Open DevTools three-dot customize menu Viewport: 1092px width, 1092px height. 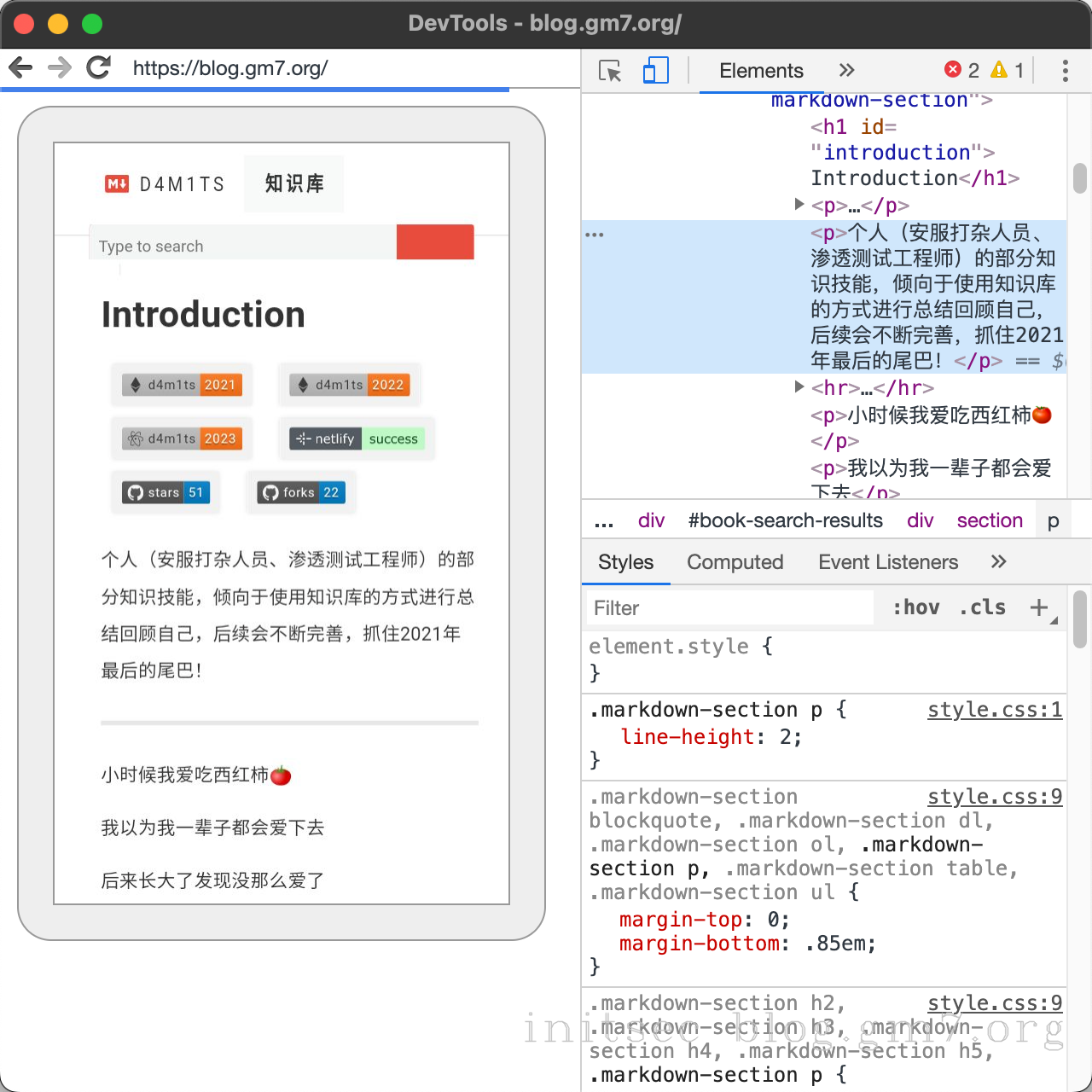pyautogui.click(x=1065, y=71)
